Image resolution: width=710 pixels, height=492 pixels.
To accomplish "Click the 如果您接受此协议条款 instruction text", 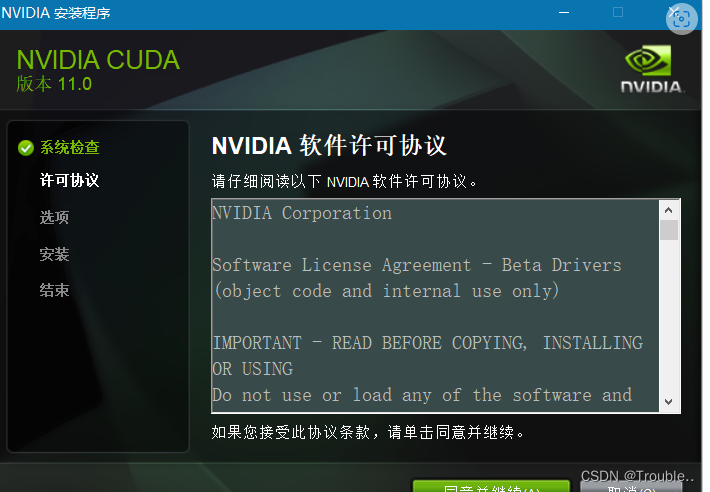I will [x=368, y=432].
